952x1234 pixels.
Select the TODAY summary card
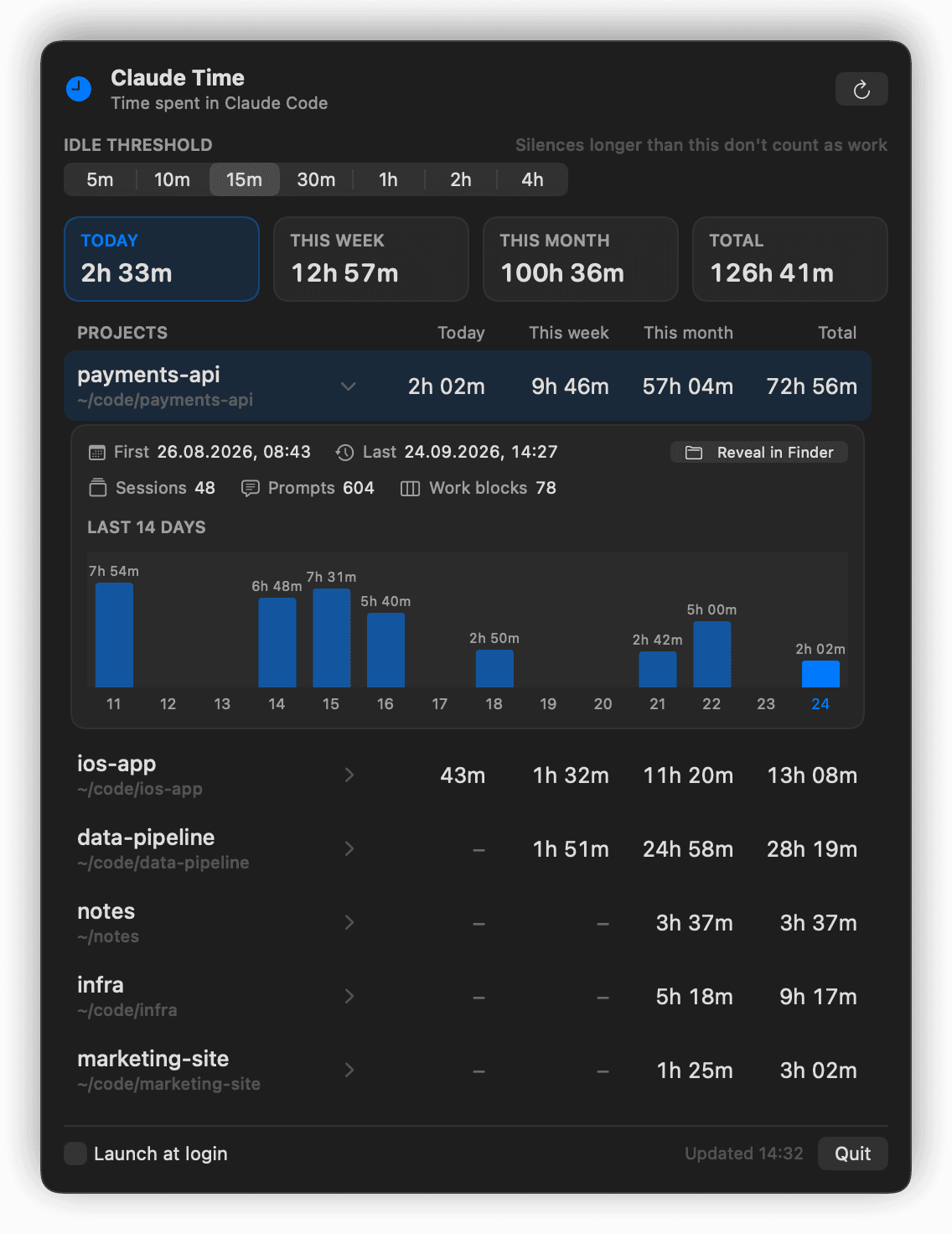tap(162, 259)
